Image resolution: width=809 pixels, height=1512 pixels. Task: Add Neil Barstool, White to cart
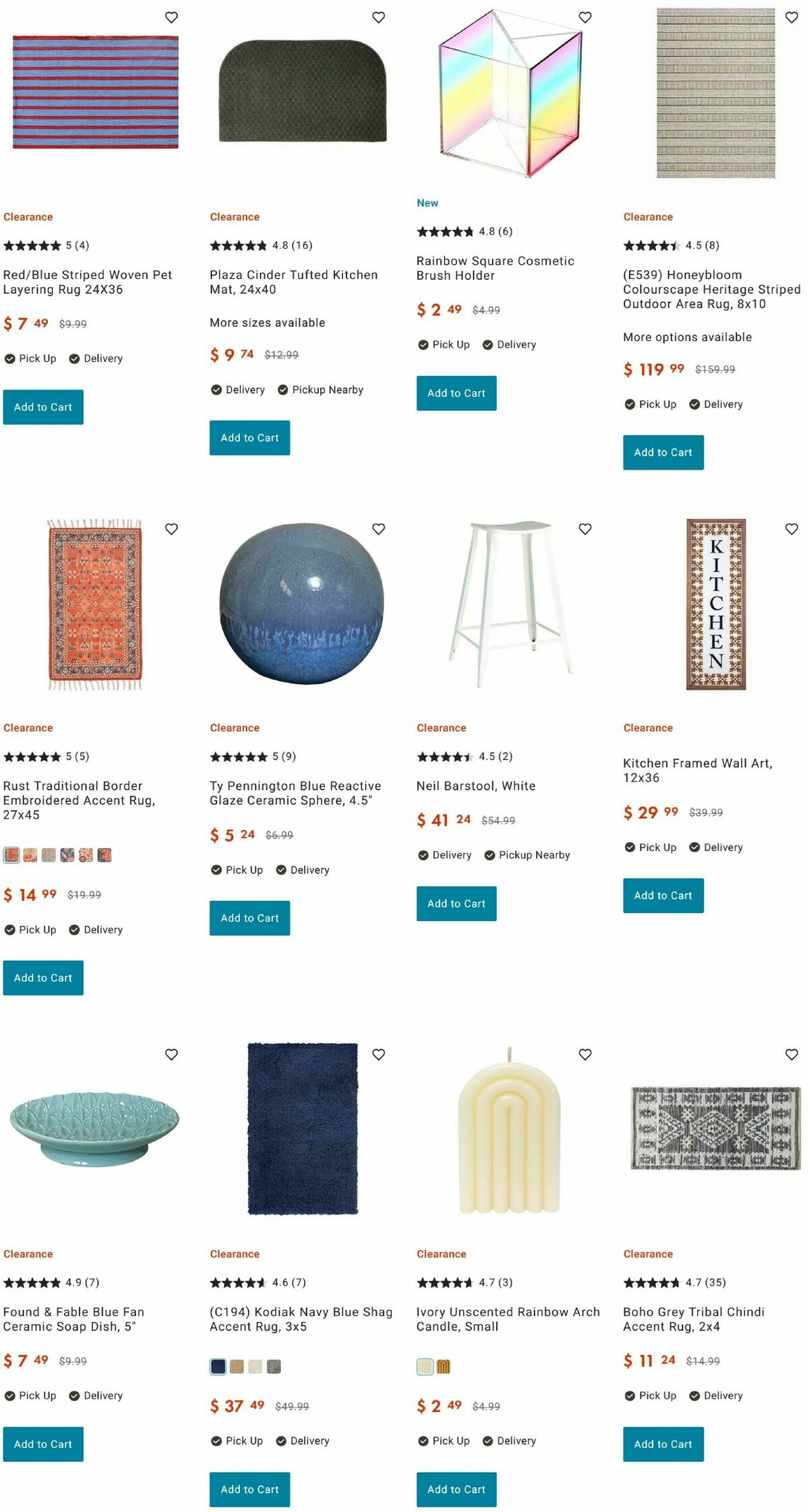[x=456, y=904]
